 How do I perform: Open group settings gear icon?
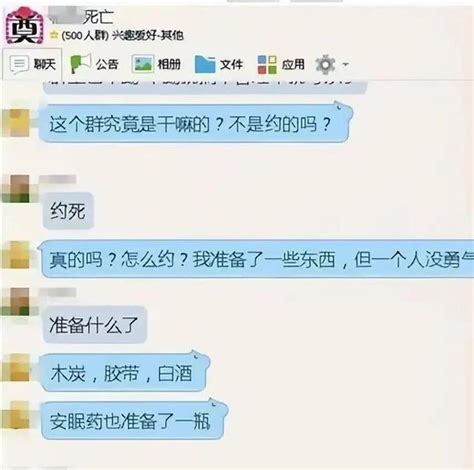coord(325,64)
